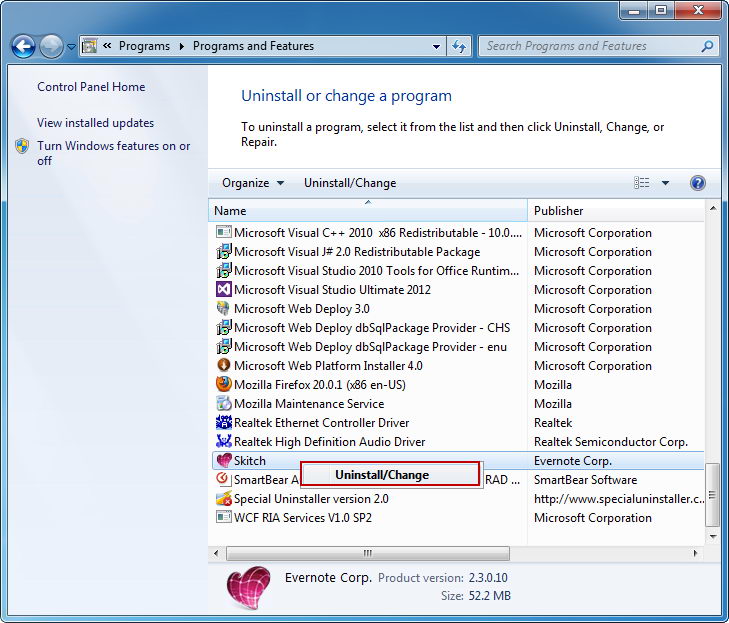Select WCF RIA Services V1.0 SP2 name

tap(303, 518)
